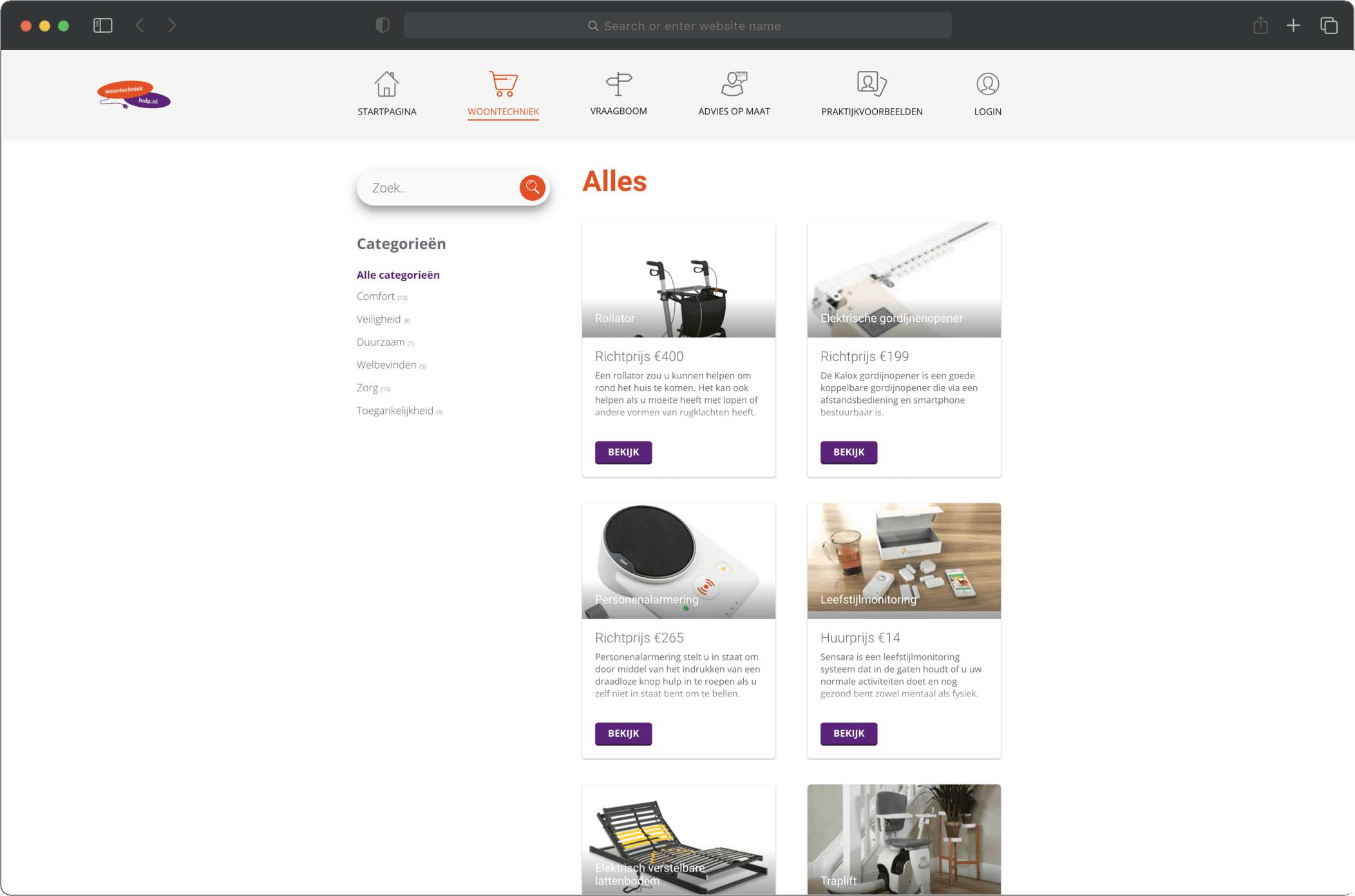Viewport: 1355px width, 896px height.
Task: Focus the Zoek search field
Action: click(x=444, y=188)
